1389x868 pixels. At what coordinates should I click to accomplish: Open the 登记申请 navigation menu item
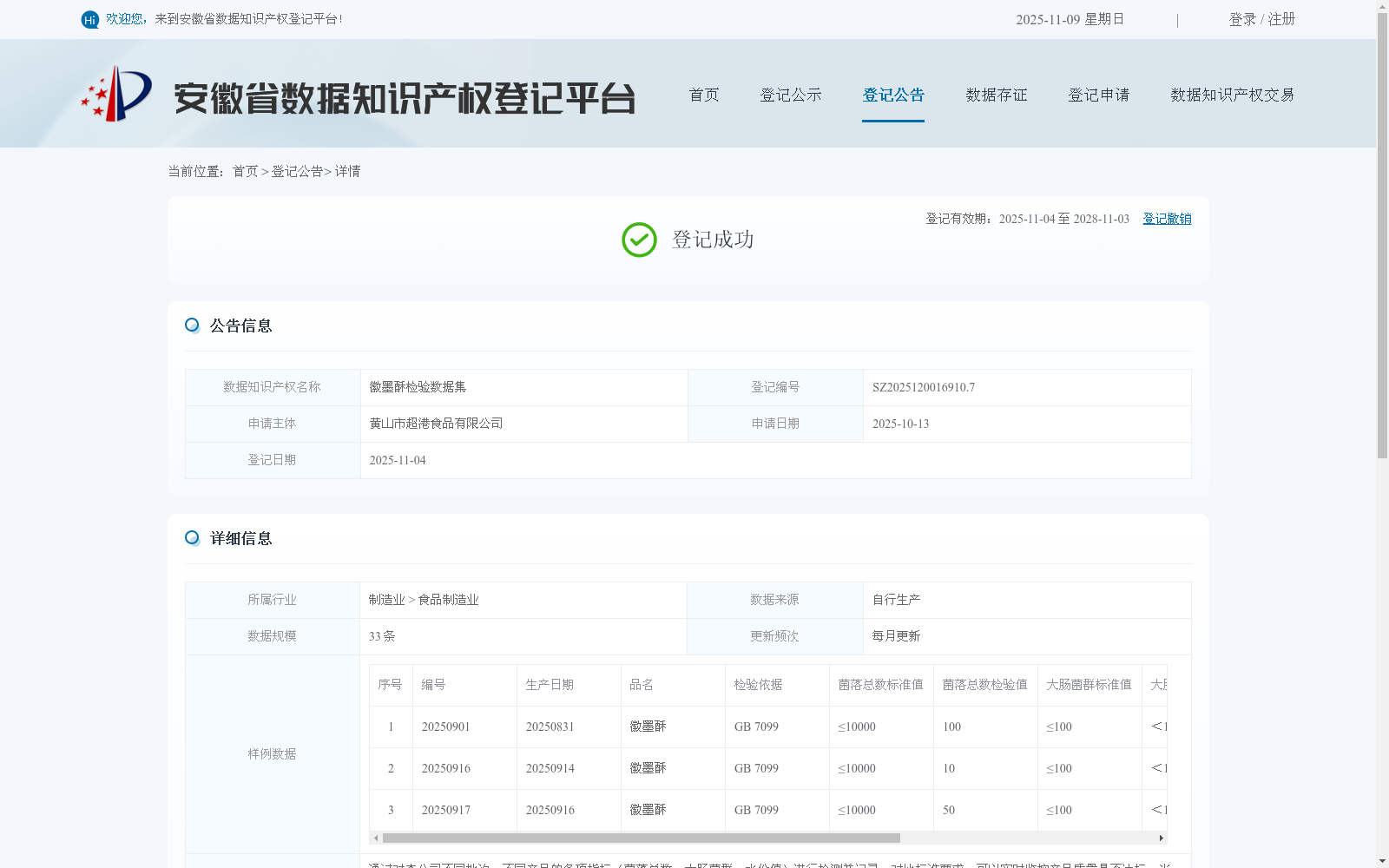click(1098, 95)
